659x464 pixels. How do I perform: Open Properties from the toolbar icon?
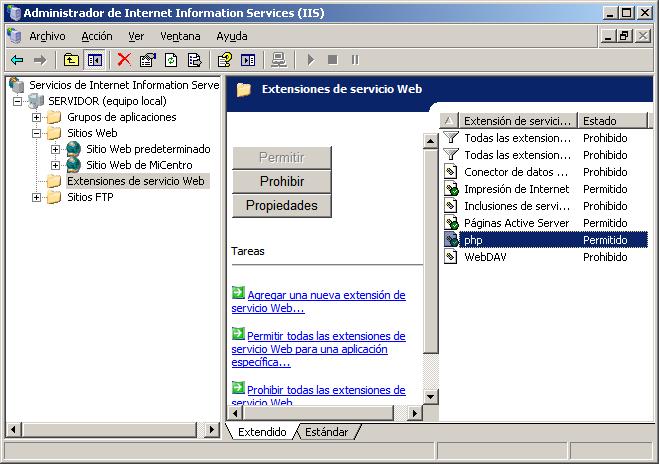tap(148, 60)
